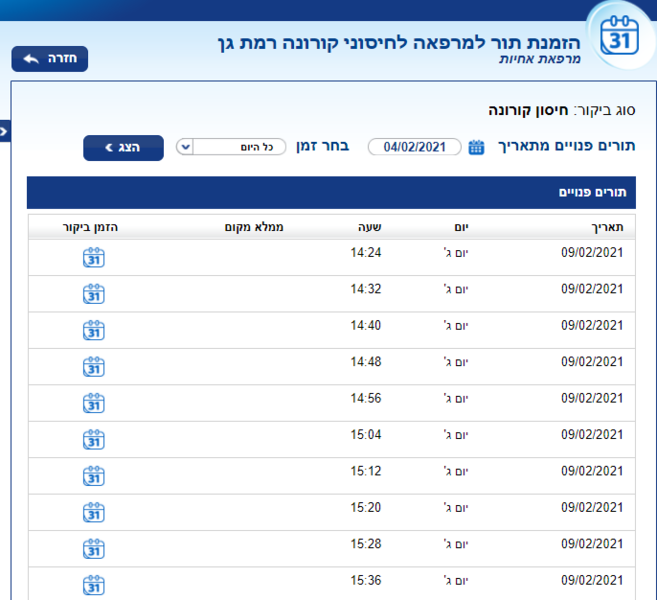
Task: Click the 'חיסון קורונה' visit type text
Action: [x=528, y=111]
